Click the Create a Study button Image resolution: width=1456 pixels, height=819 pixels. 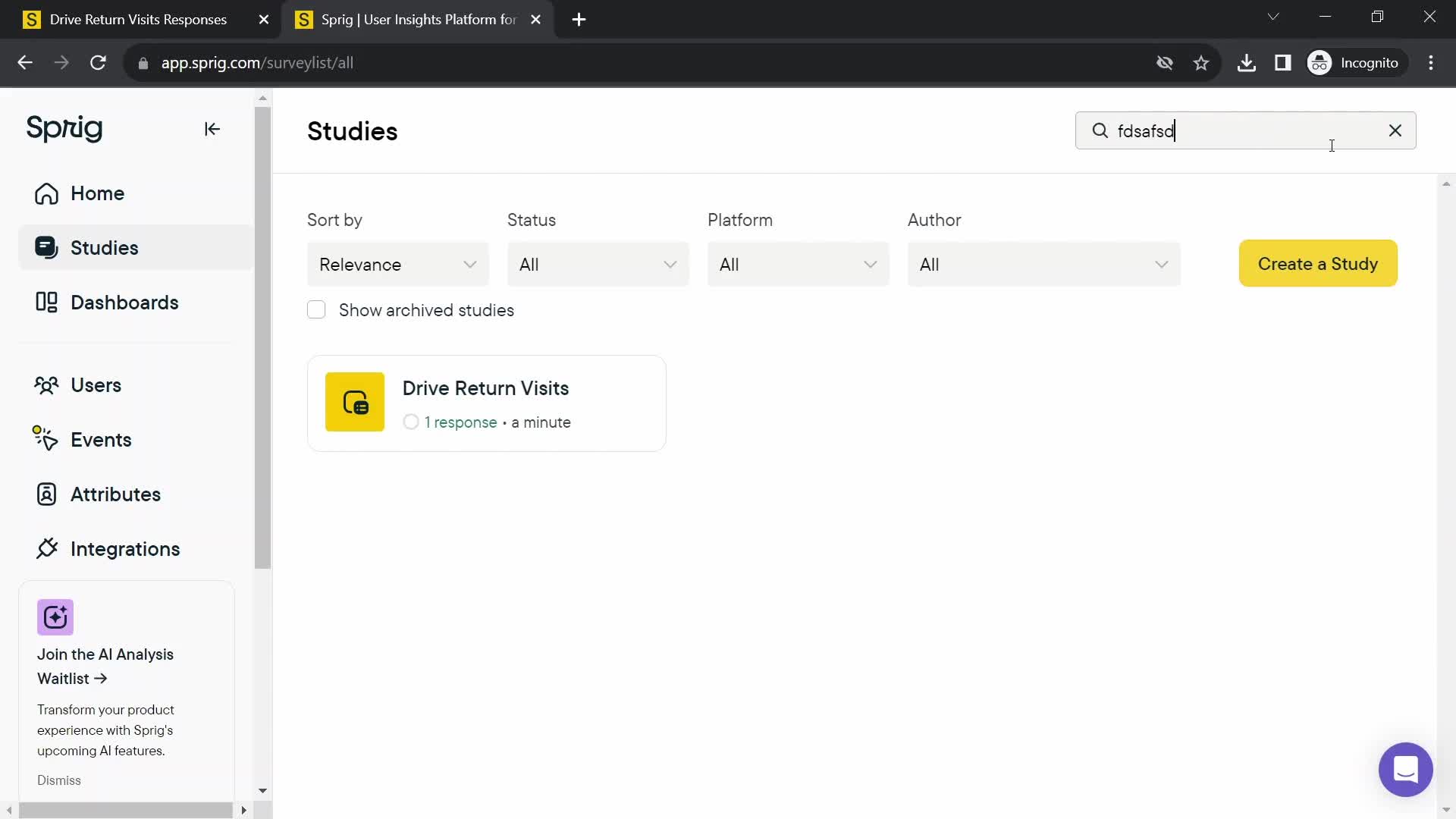1318,263
